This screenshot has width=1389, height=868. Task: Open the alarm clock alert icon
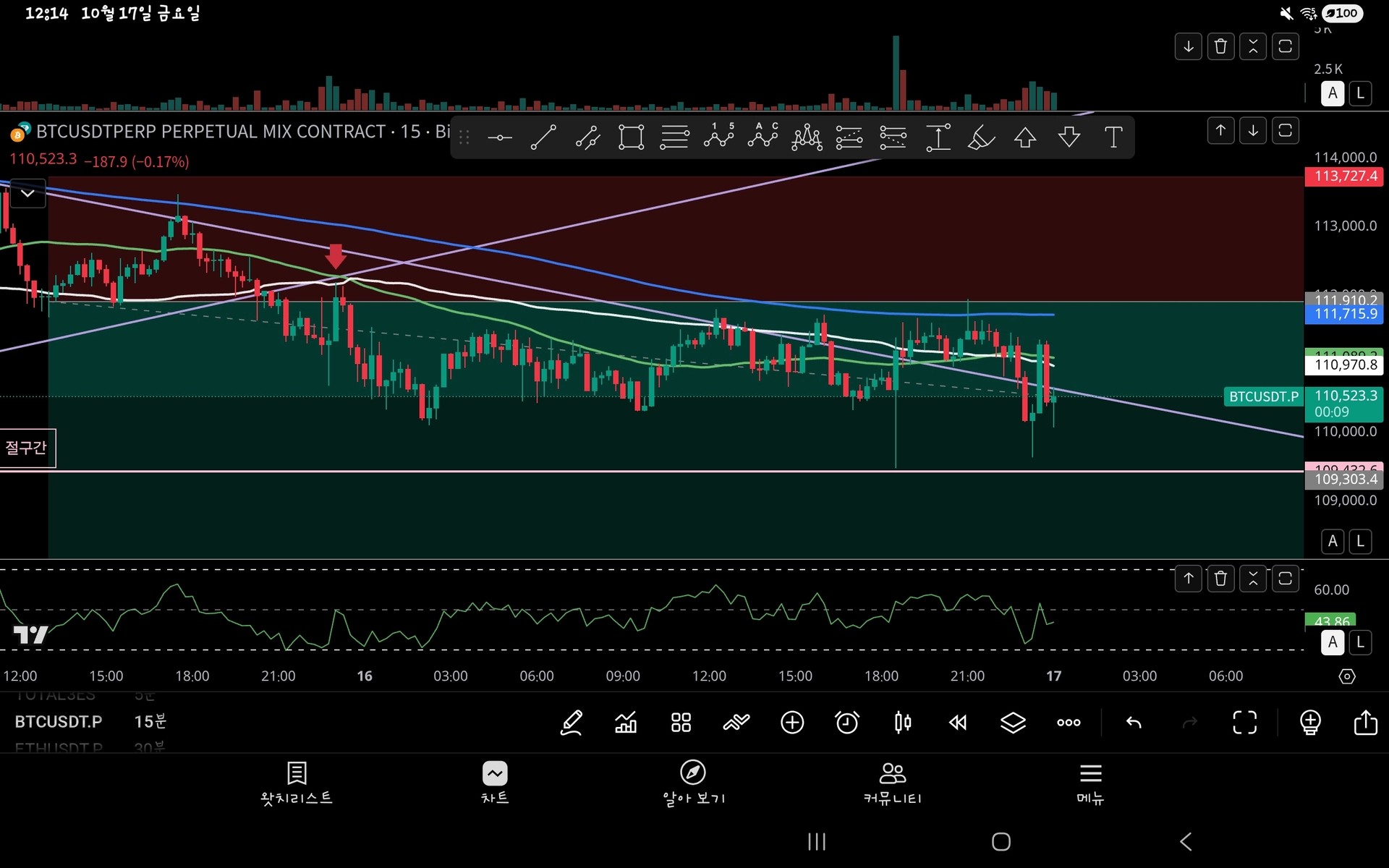tap(847, 722)
